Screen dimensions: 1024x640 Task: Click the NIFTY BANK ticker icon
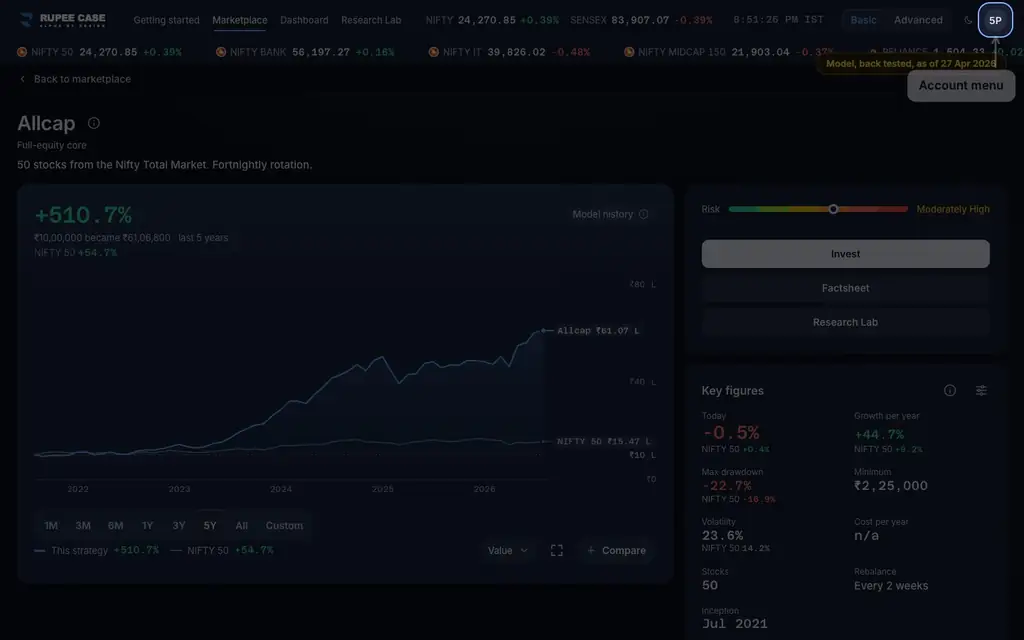click(x=221, y=52)
